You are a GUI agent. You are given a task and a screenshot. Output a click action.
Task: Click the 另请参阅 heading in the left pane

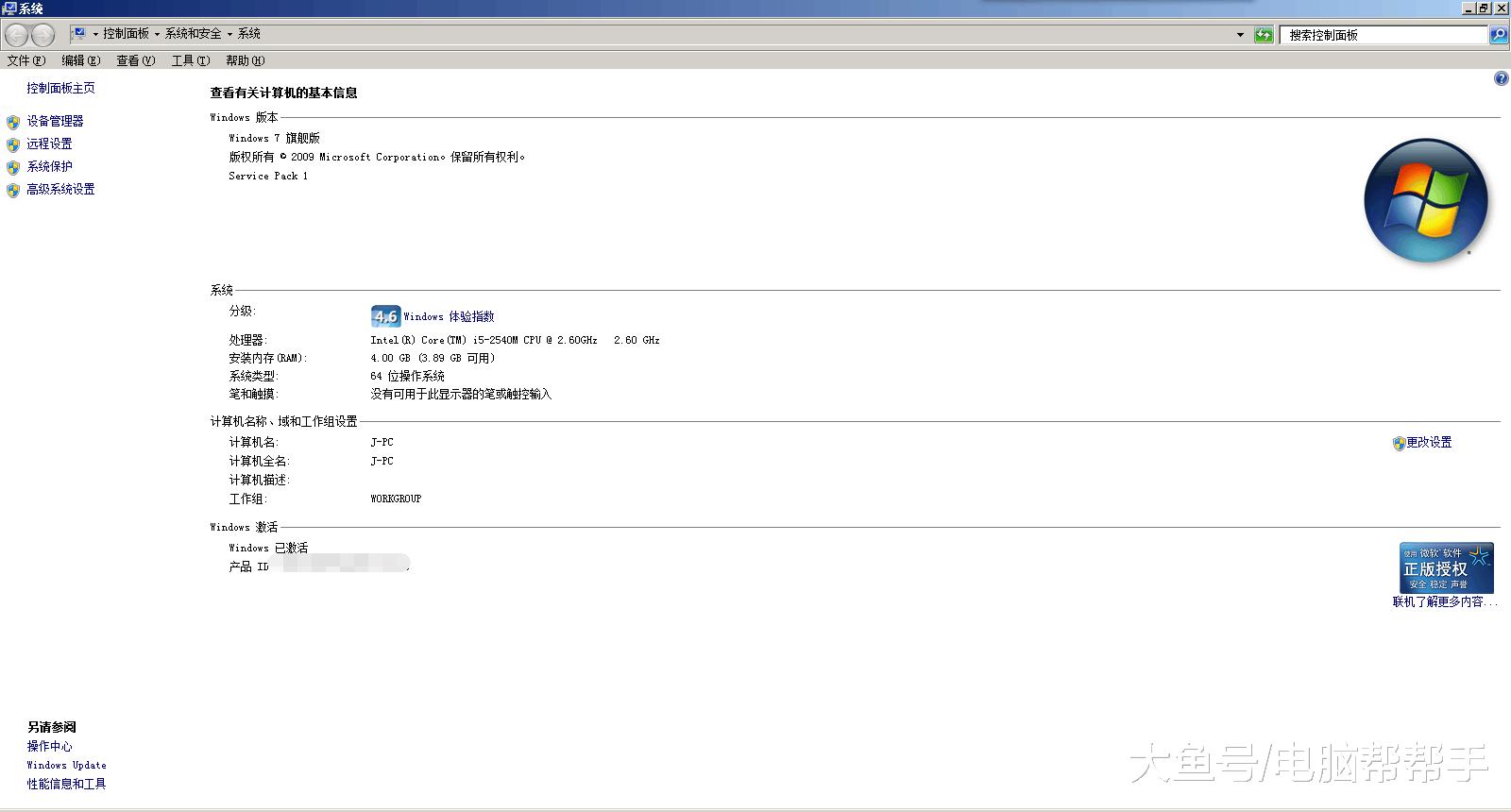click(52, 727)
